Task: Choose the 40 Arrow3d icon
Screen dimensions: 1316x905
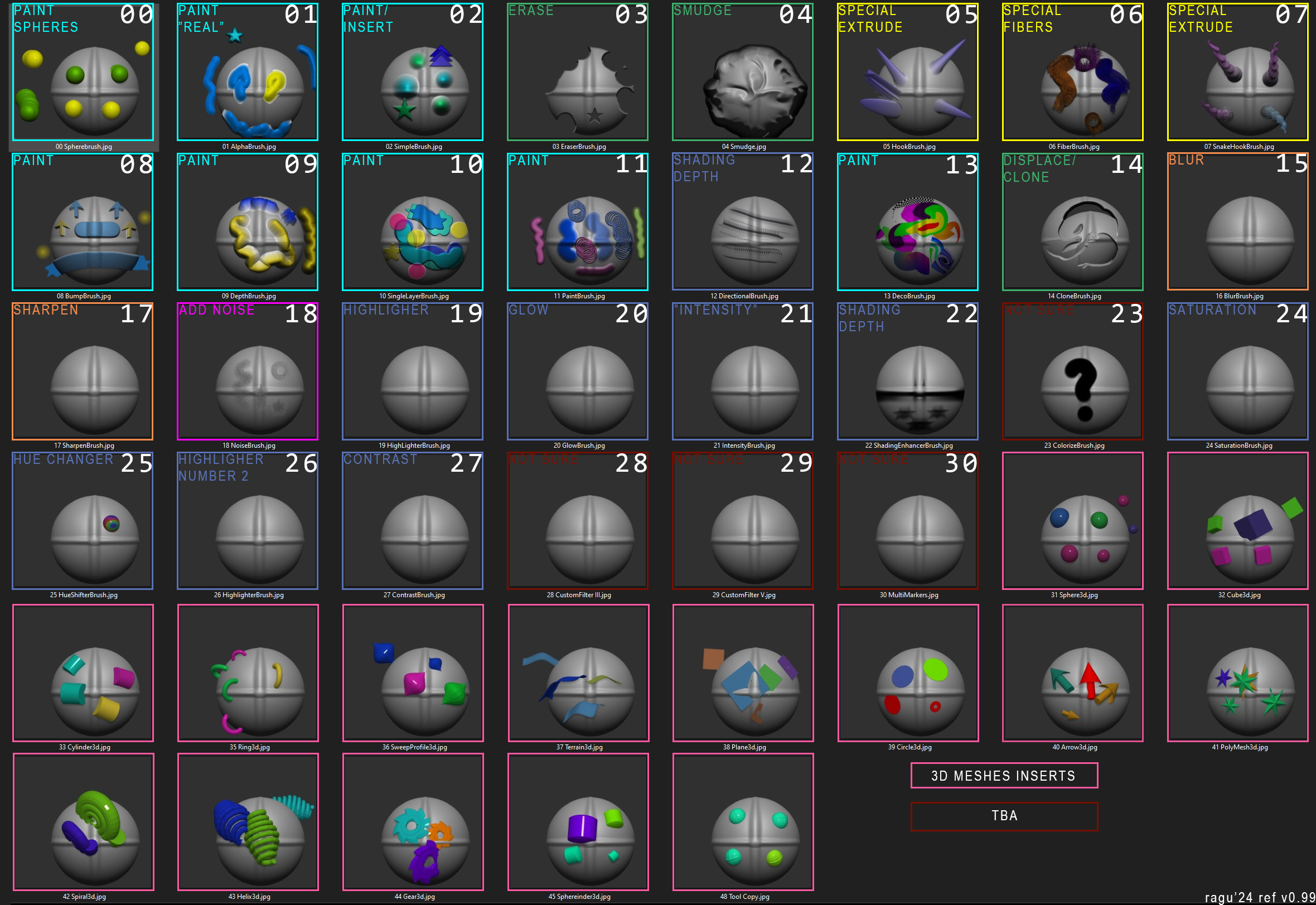Action: click(x=1073, y=672)
